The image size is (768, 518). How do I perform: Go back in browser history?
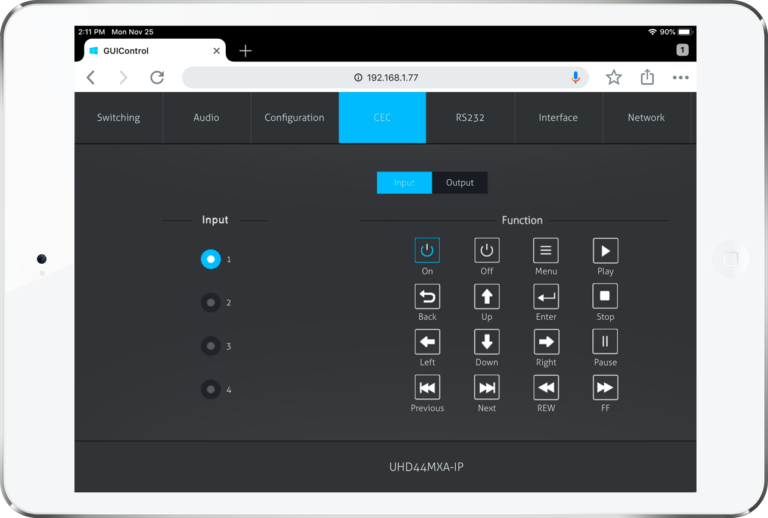tap(91, 77)
